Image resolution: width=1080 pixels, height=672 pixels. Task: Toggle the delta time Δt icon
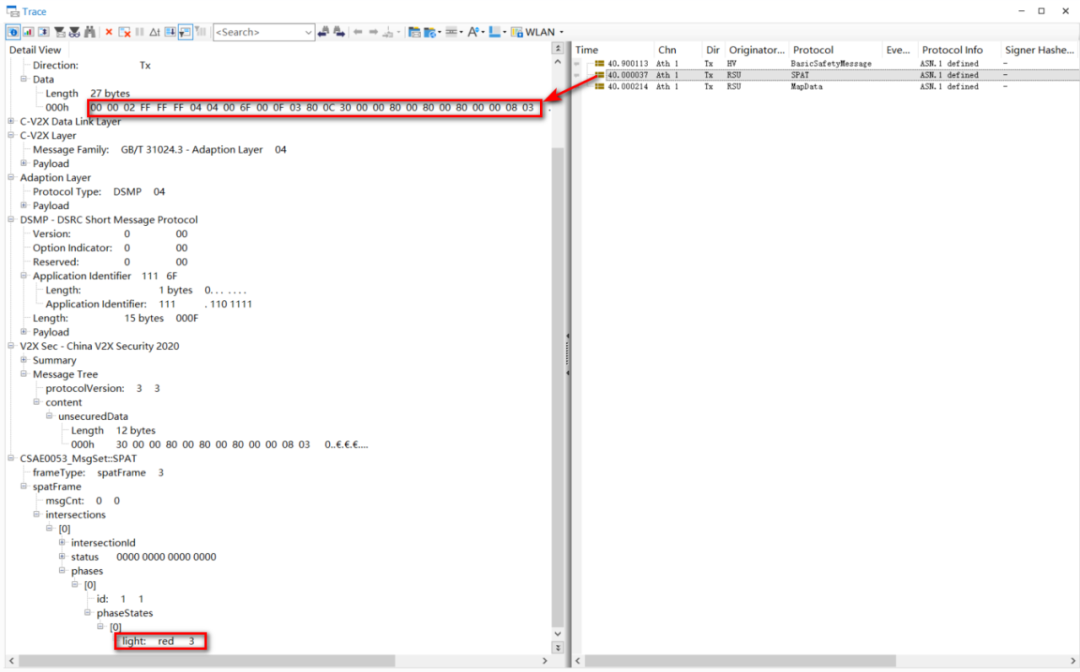click(155, 32)
